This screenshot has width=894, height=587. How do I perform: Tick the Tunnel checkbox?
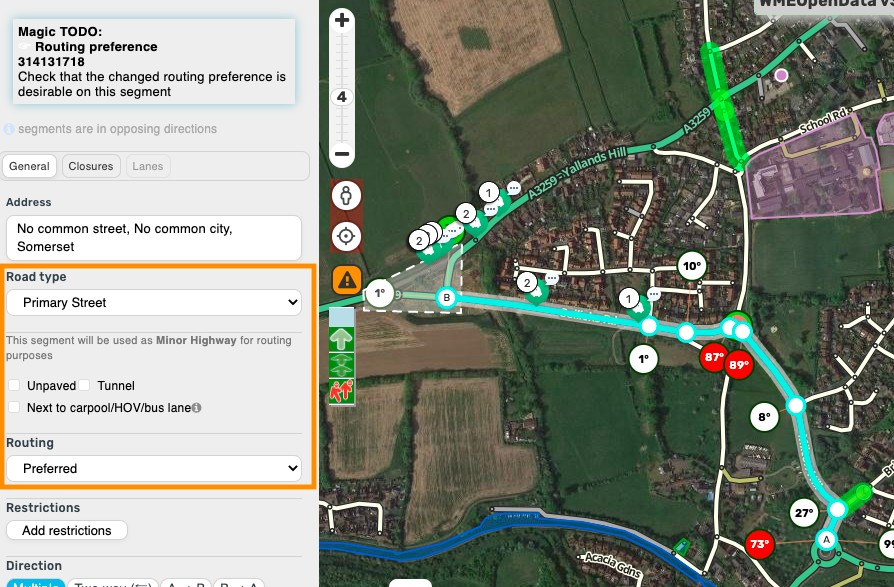(x=84, y=385)
